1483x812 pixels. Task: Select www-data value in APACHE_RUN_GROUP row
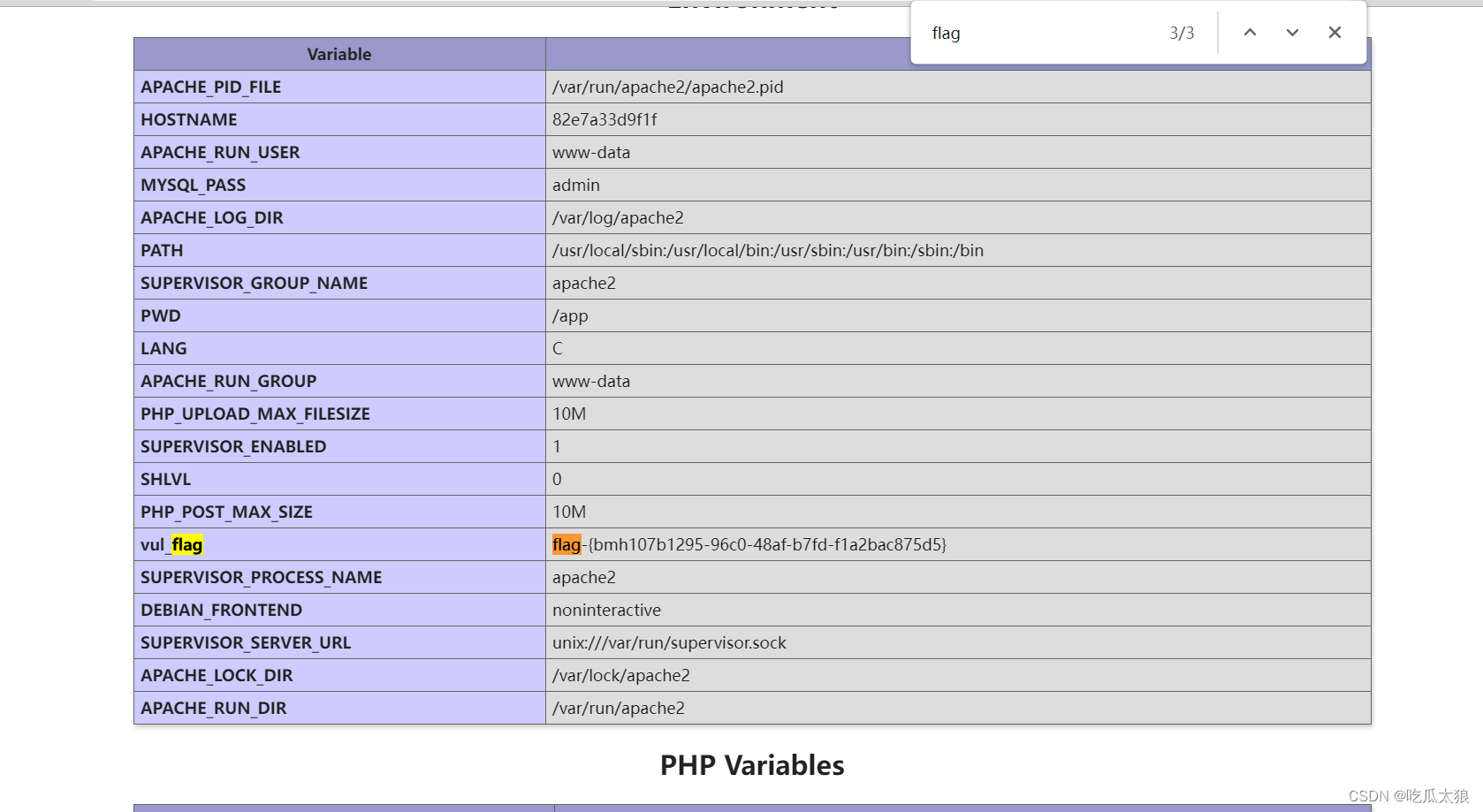[591, 381]
